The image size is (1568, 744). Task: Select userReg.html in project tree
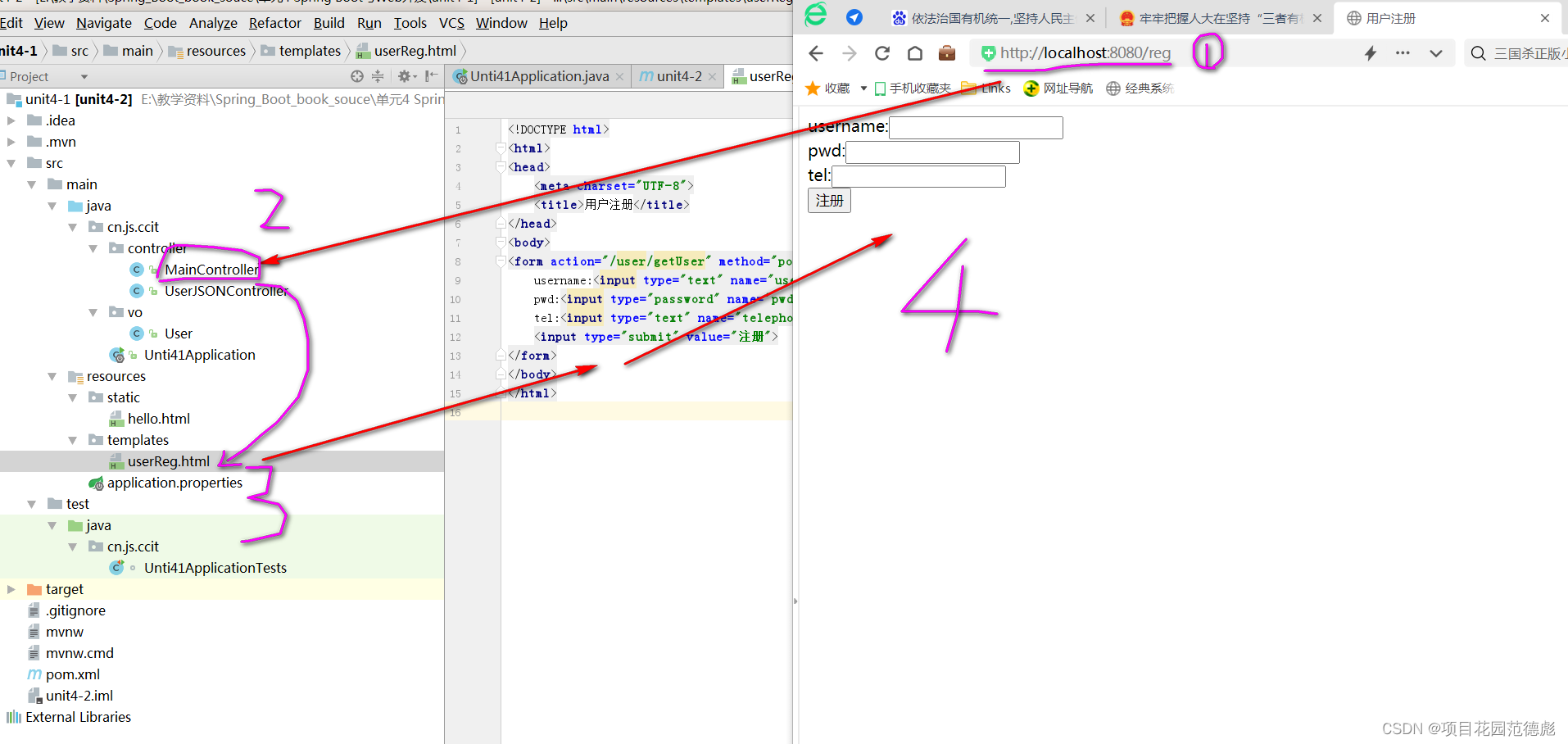pos(168,461)
